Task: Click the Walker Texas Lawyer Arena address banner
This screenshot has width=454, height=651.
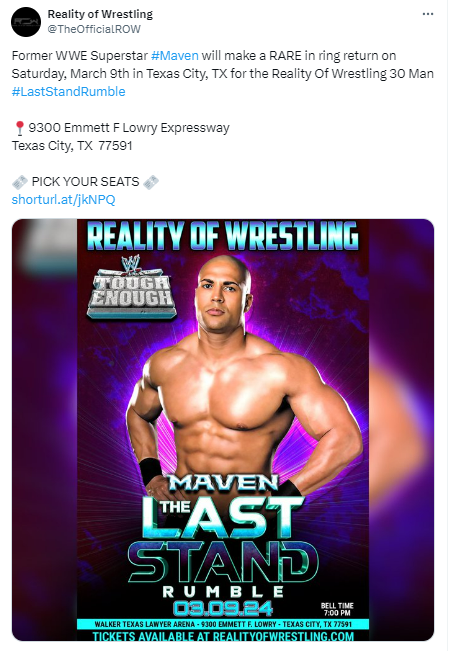Action: point(223,624)
